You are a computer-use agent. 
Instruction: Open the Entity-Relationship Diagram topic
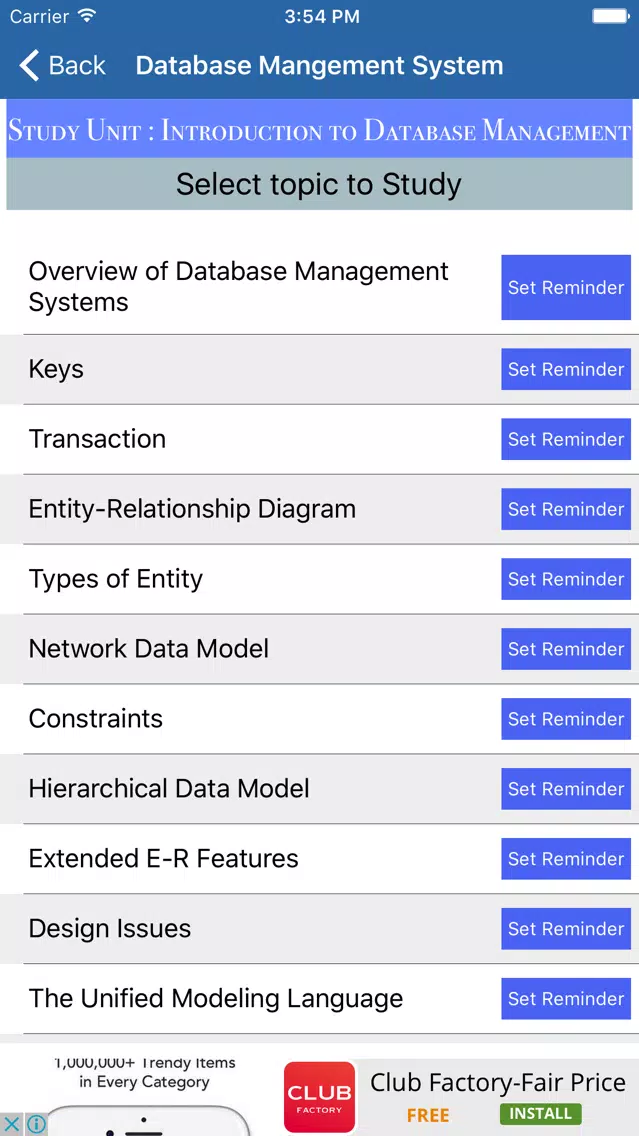[x=192, y=509]
